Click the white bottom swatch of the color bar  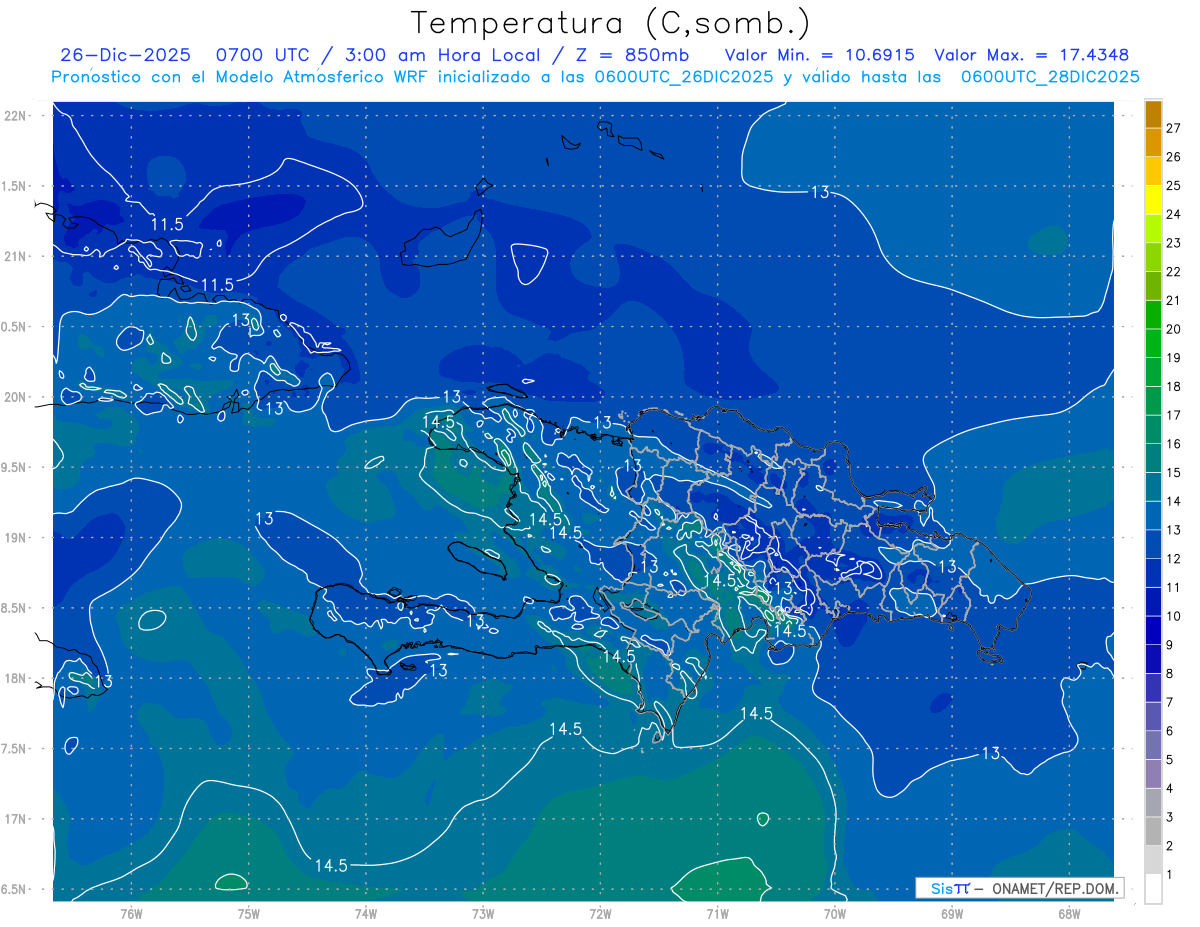pyautogui.click(x=1153, y=888)
